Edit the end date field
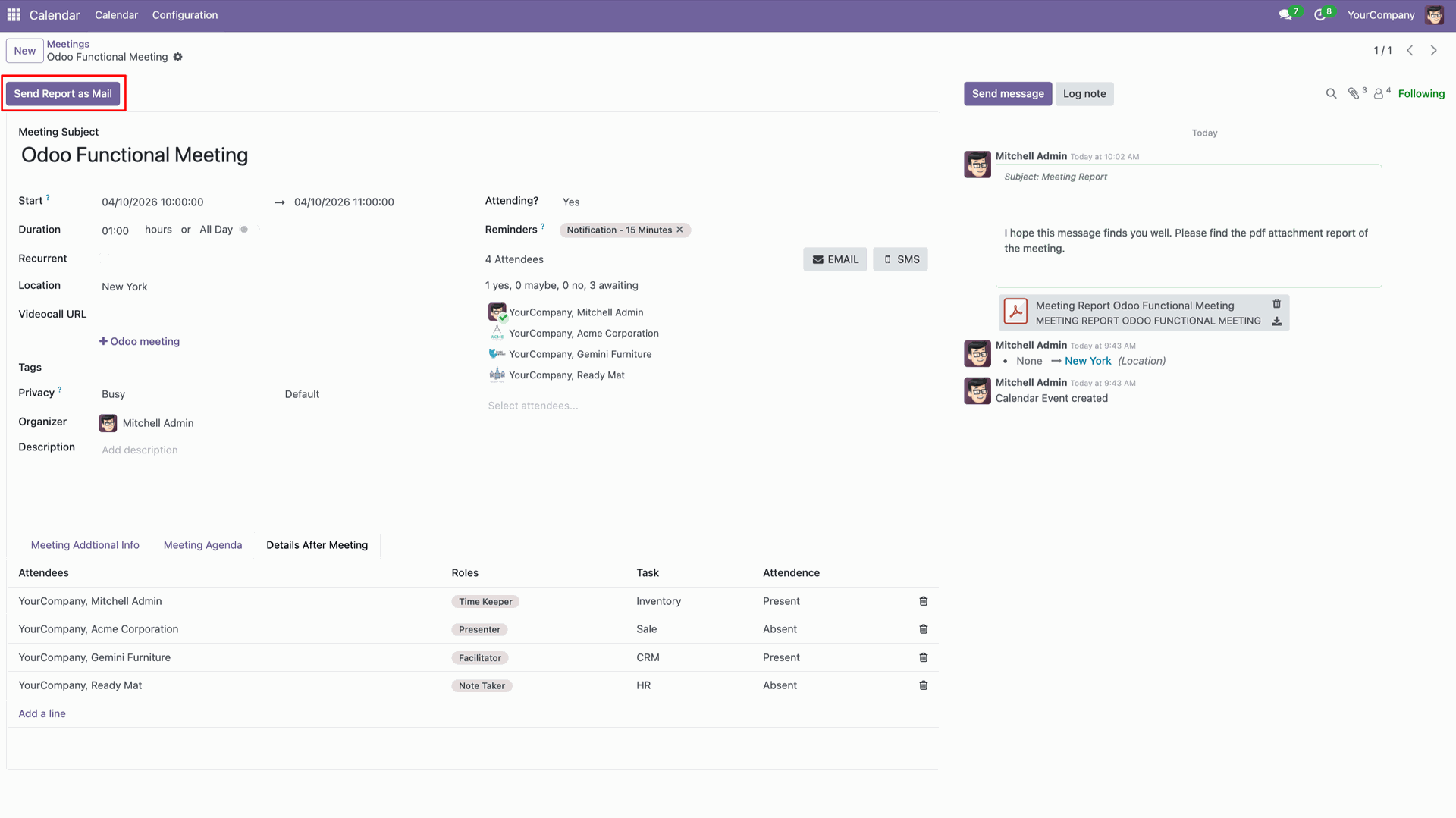 pyautogui.click(x=344, y=202)
